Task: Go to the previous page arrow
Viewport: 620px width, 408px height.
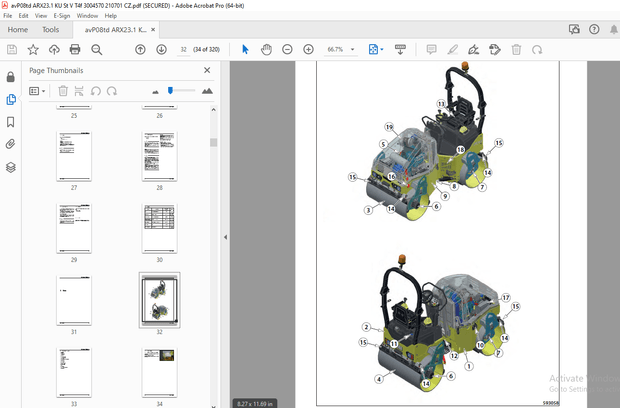Action: click(140, 49)
